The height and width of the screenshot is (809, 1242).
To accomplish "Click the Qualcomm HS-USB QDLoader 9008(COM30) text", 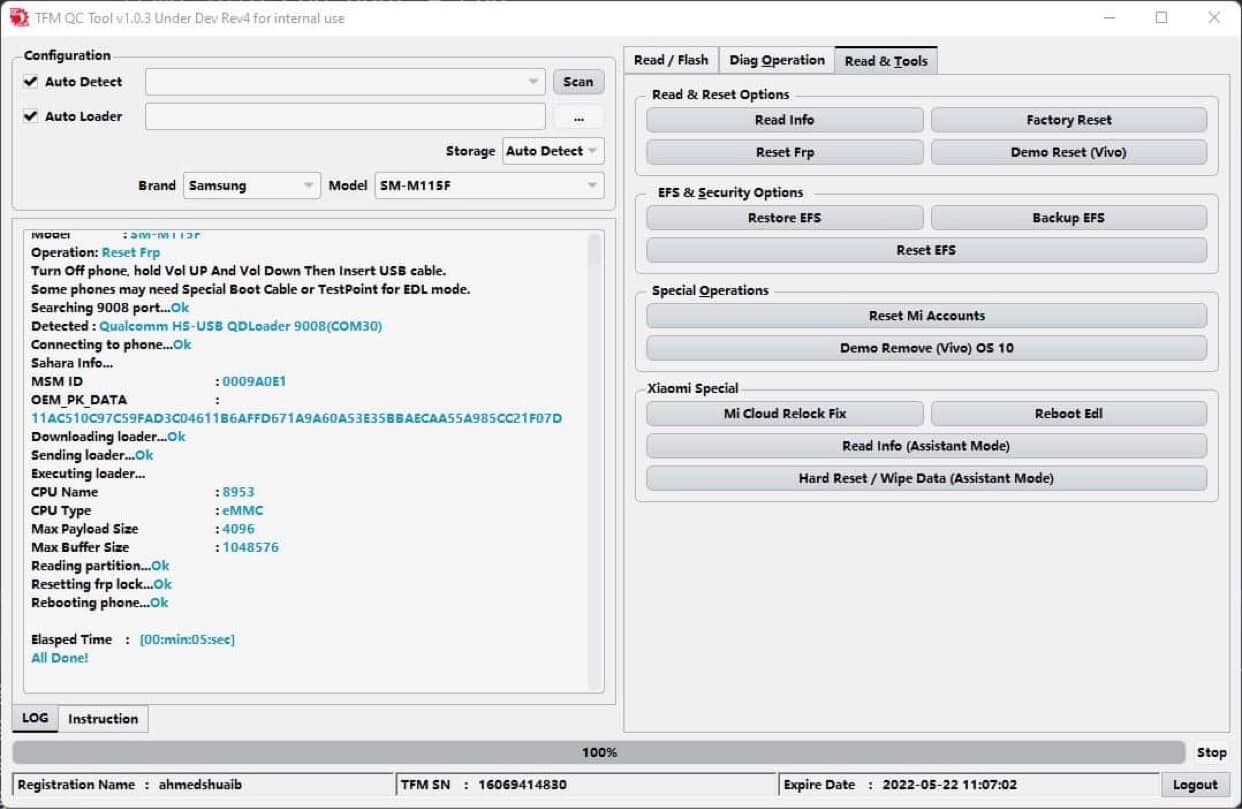I will pos(240,326).
